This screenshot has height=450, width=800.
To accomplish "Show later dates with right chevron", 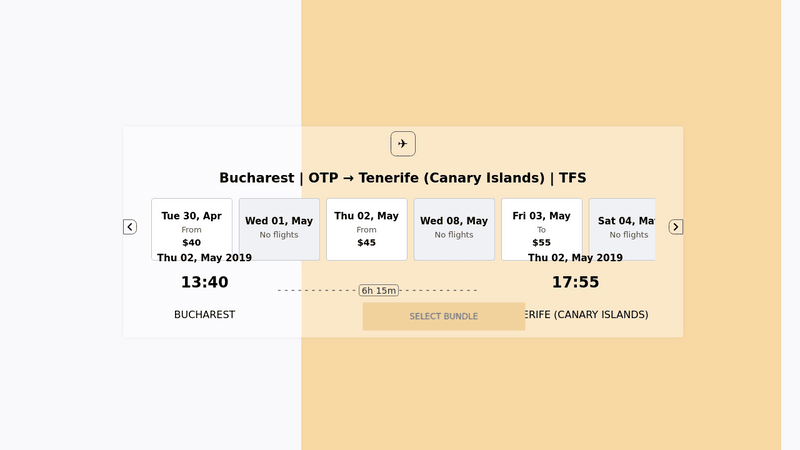I will pyautogui.click(x=676, y=227).
